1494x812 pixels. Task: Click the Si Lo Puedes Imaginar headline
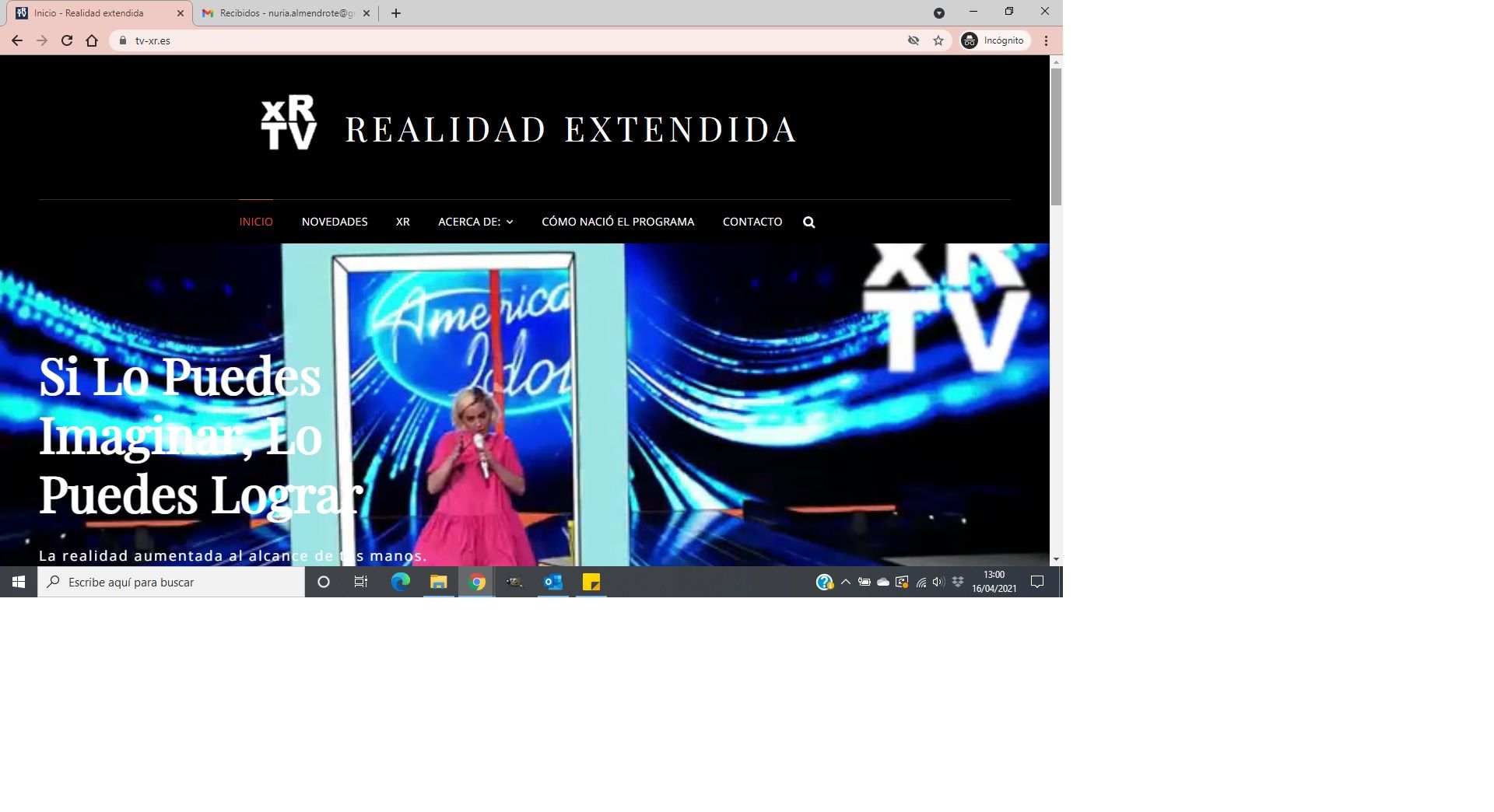click(201, 436)
